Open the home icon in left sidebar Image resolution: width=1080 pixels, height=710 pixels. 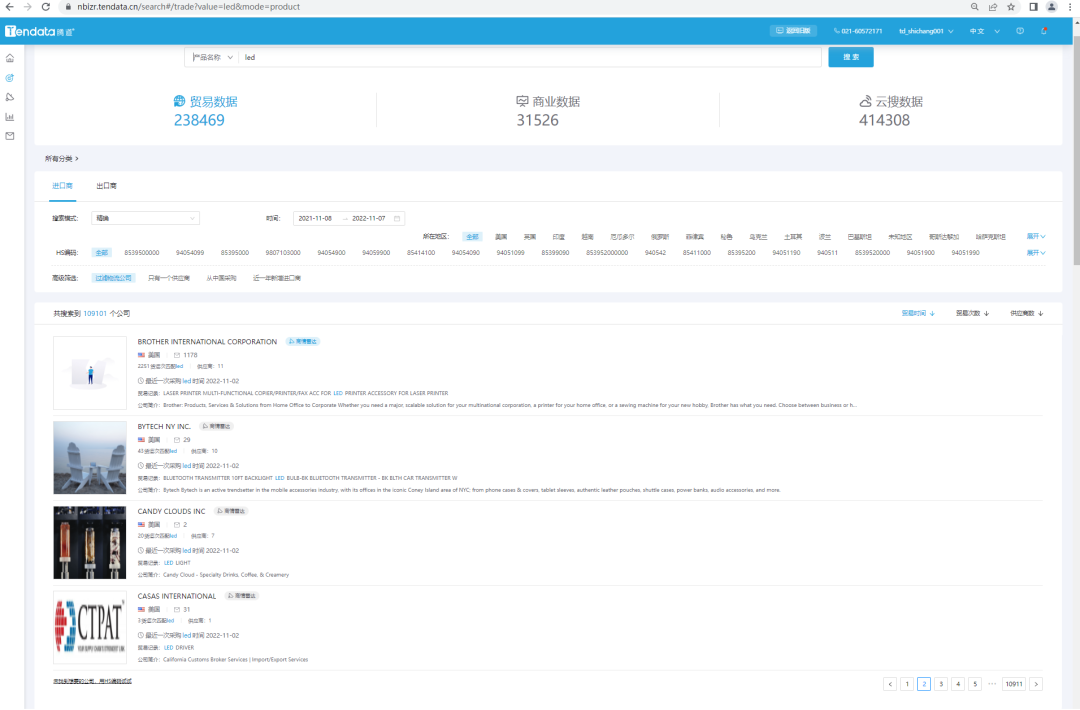point(10,59)
